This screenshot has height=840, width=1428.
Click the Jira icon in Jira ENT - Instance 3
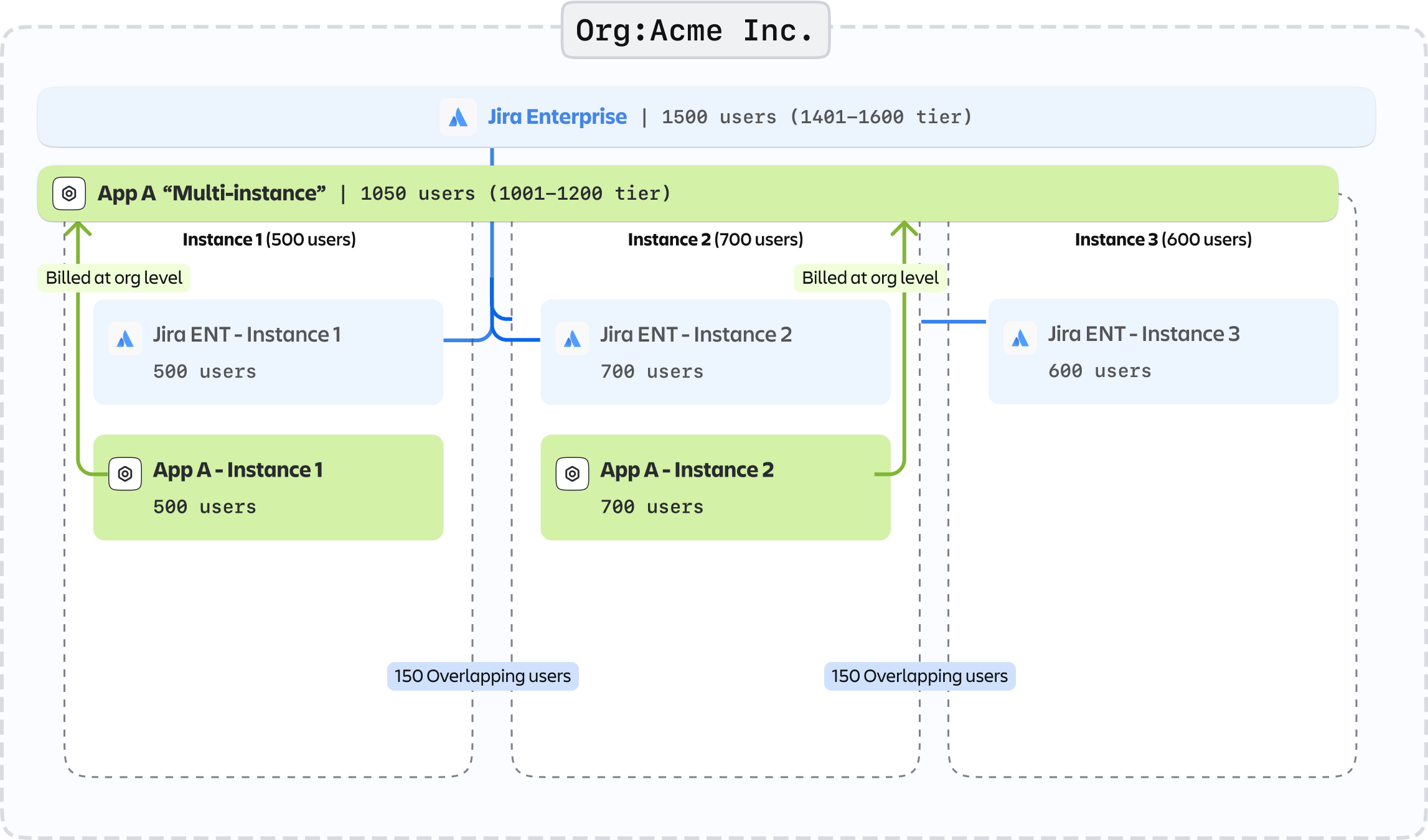click(x=1020, y=338)
